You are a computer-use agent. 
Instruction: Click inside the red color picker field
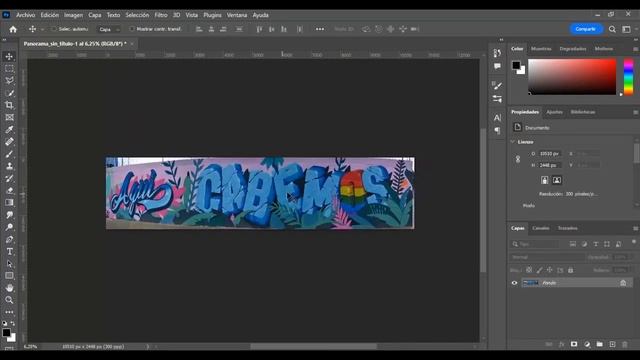point(572,77)
